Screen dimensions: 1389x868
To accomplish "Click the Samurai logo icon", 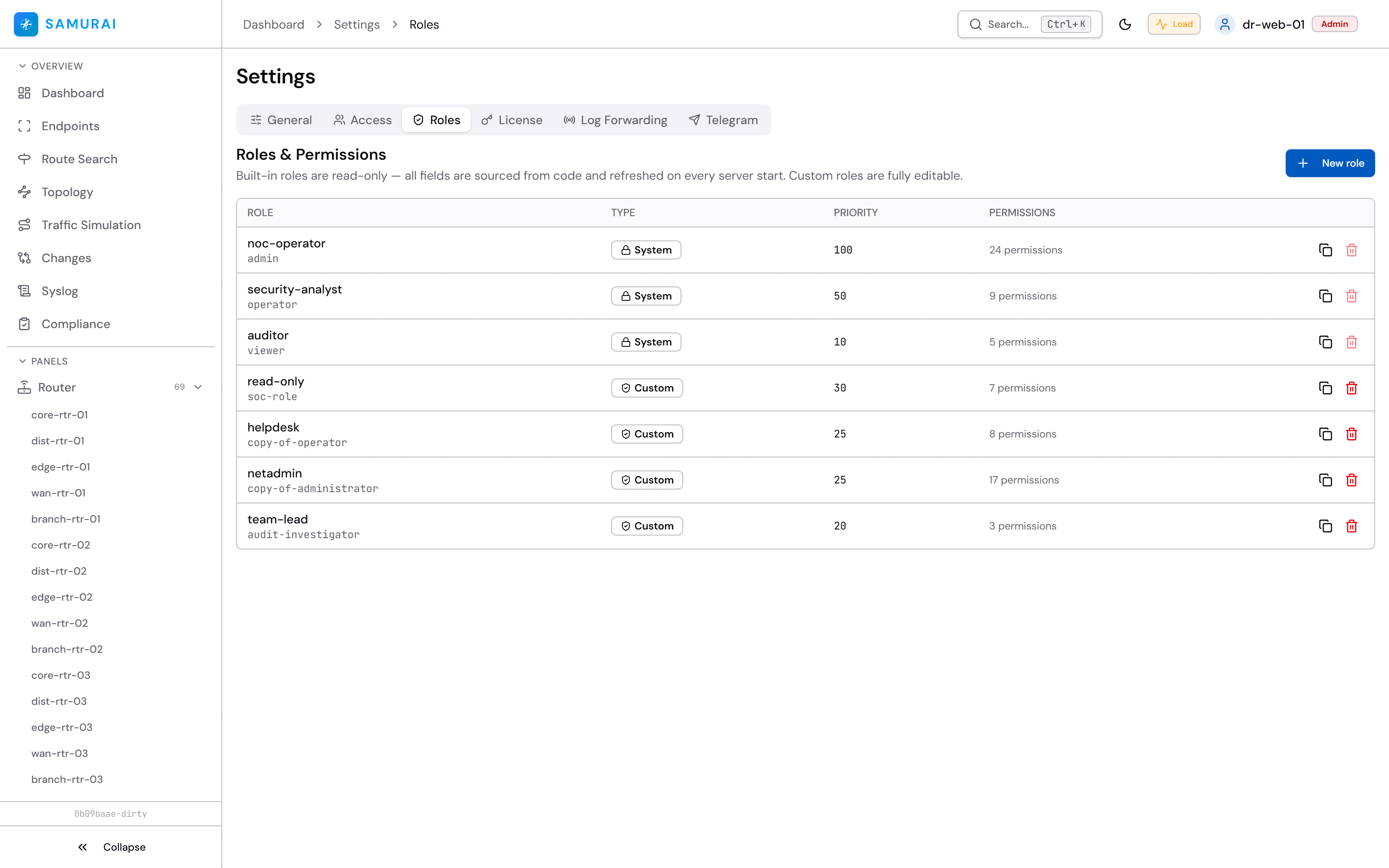I will (26, 24).
